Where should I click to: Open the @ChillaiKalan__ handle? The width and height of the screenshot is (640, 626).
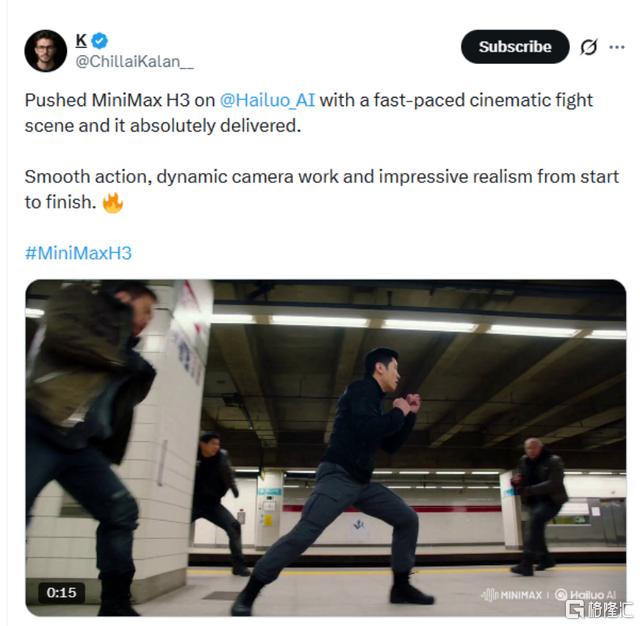click(135, 62)
